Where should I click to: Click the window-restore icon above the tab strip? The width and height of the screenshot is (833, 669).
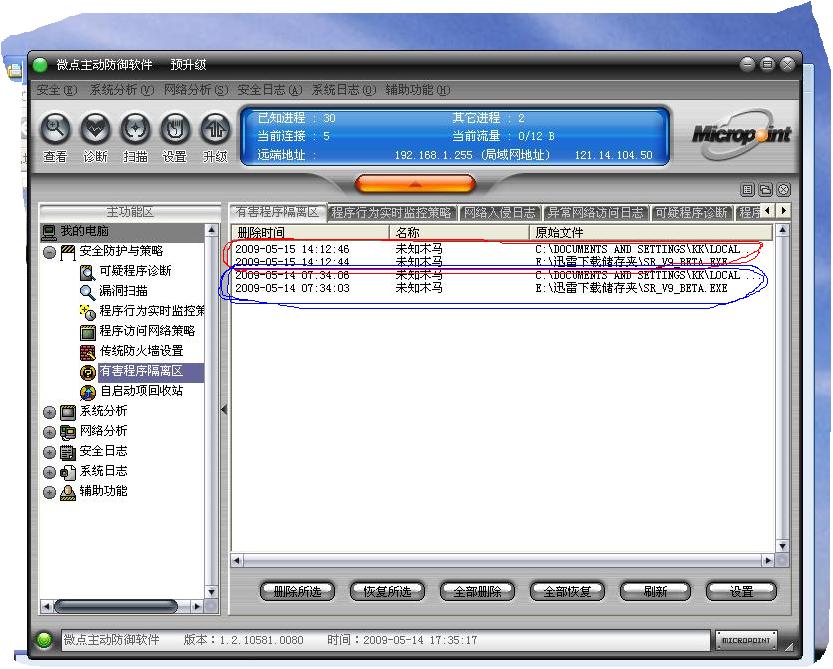click(x=766, y=189)
